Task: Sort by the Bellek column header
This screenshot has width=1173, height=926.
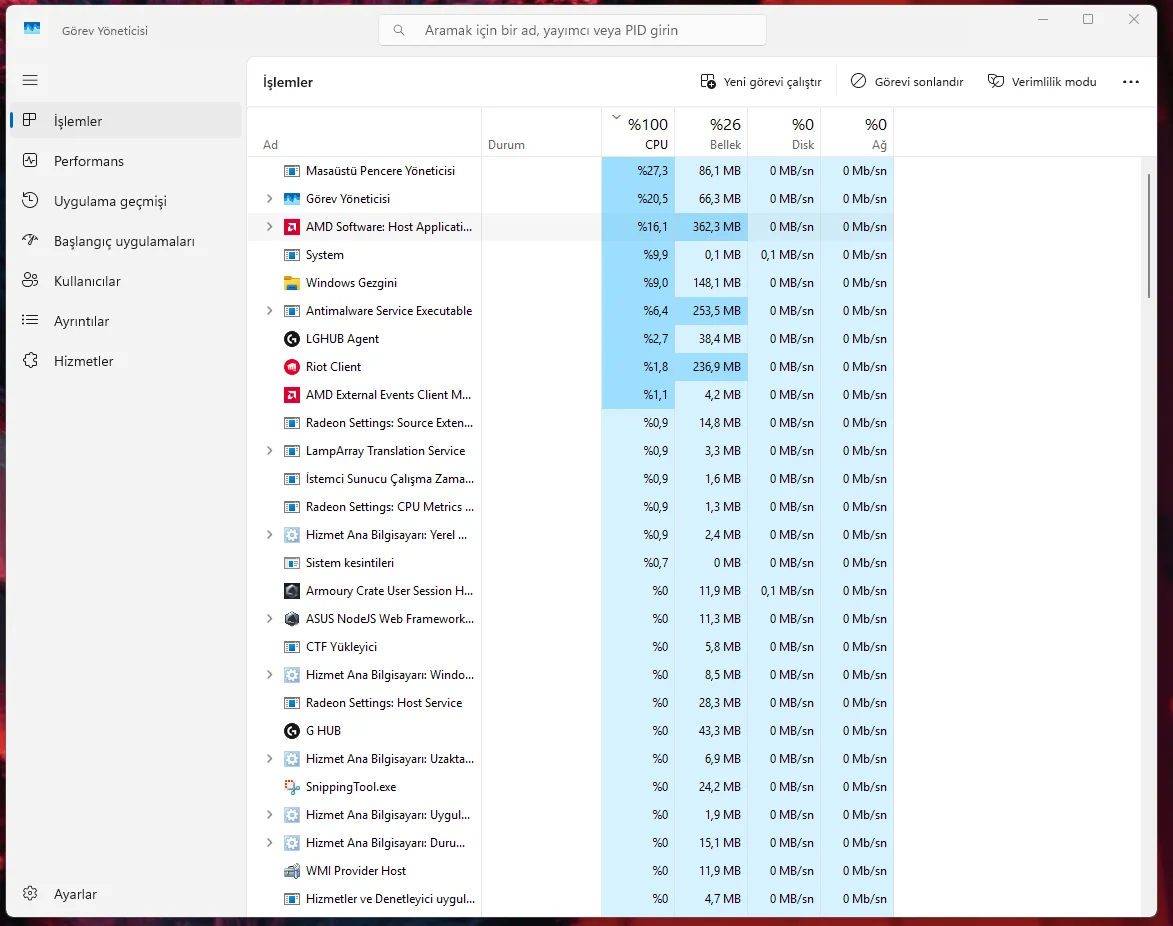Action: tap(711, 132)
